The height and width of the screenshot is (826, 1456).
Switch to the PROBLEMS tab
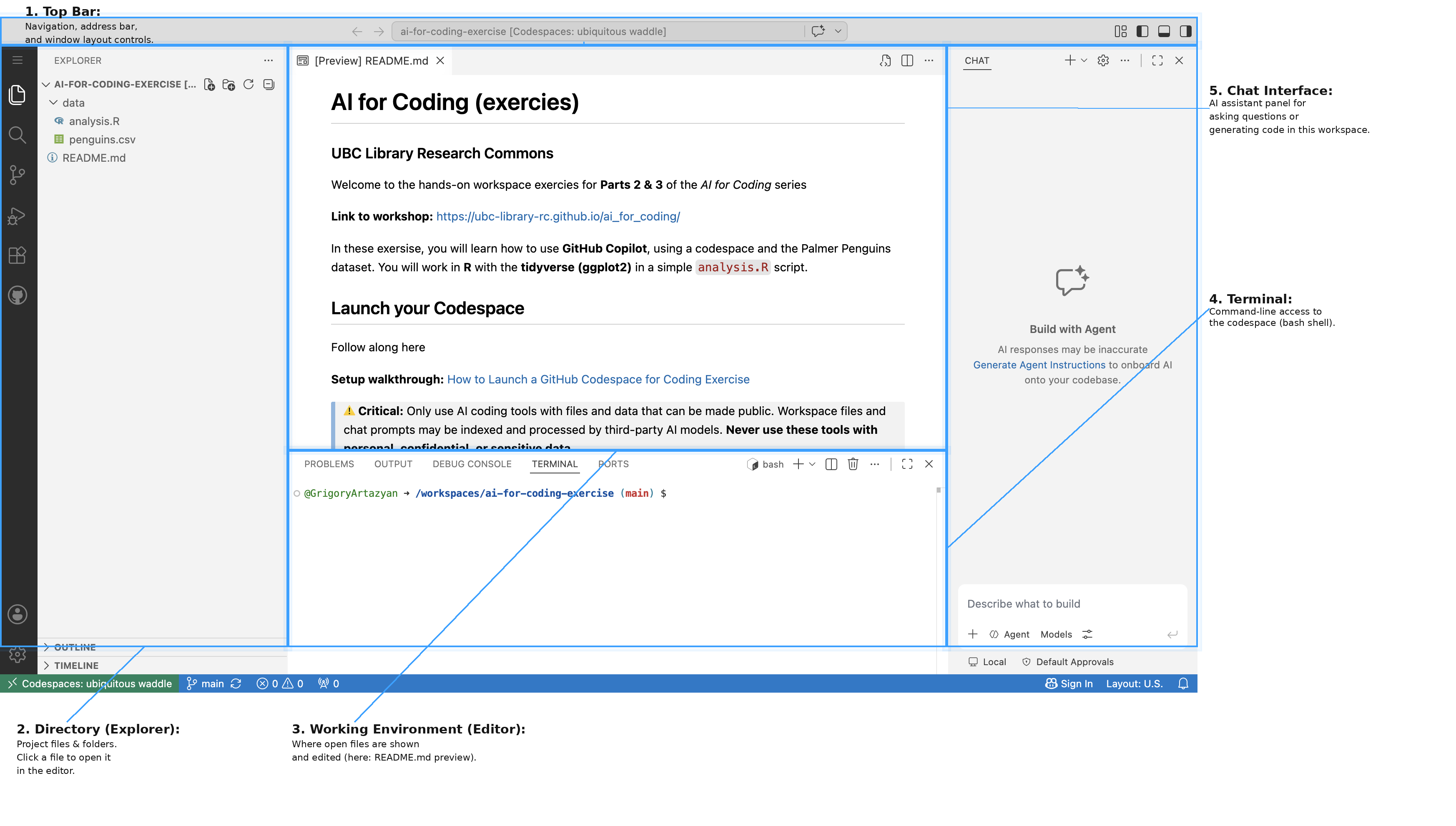click(329, 464)
